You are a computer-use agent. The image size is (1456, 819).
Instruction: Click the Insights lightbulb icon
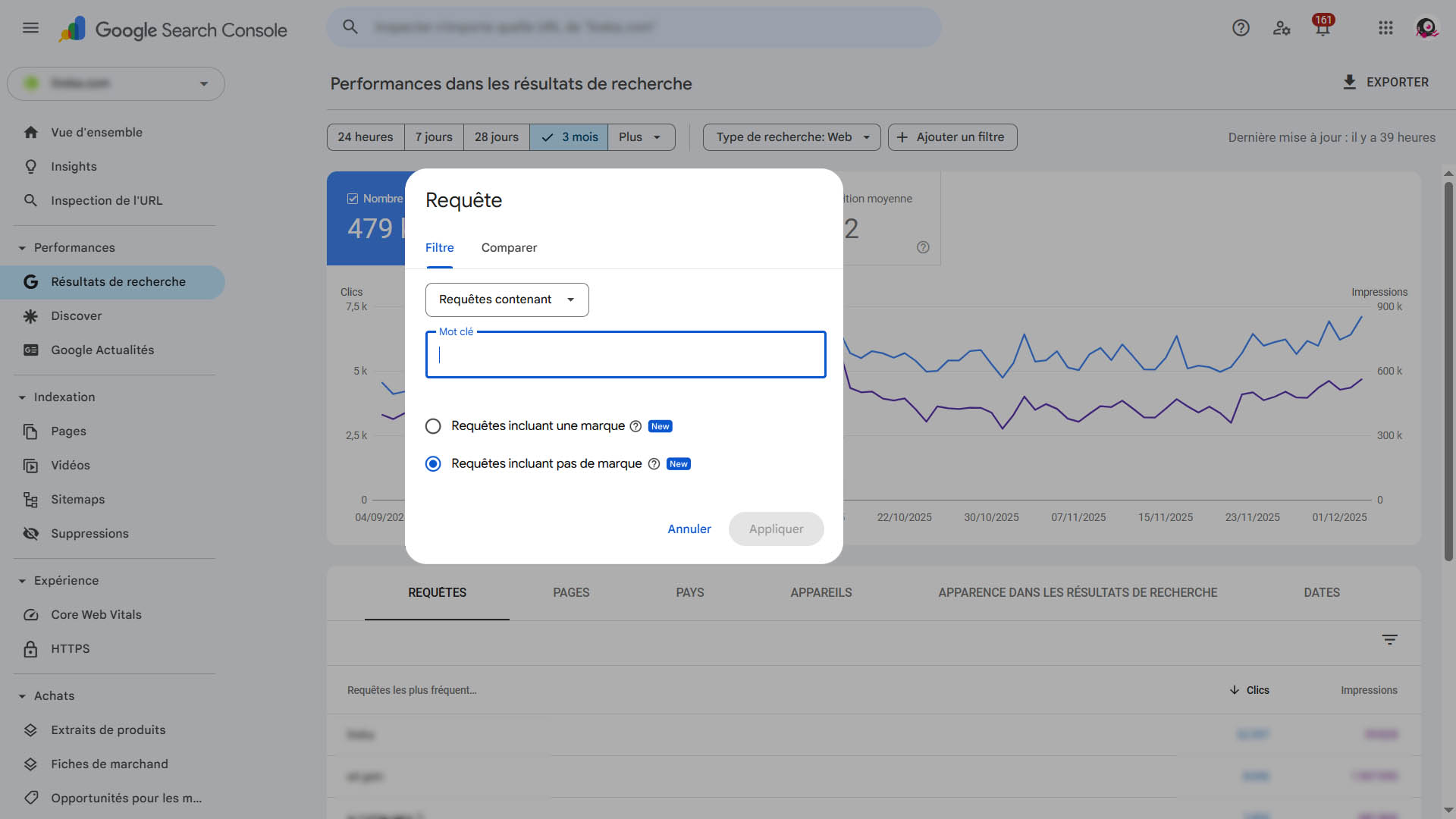point(30,166)
